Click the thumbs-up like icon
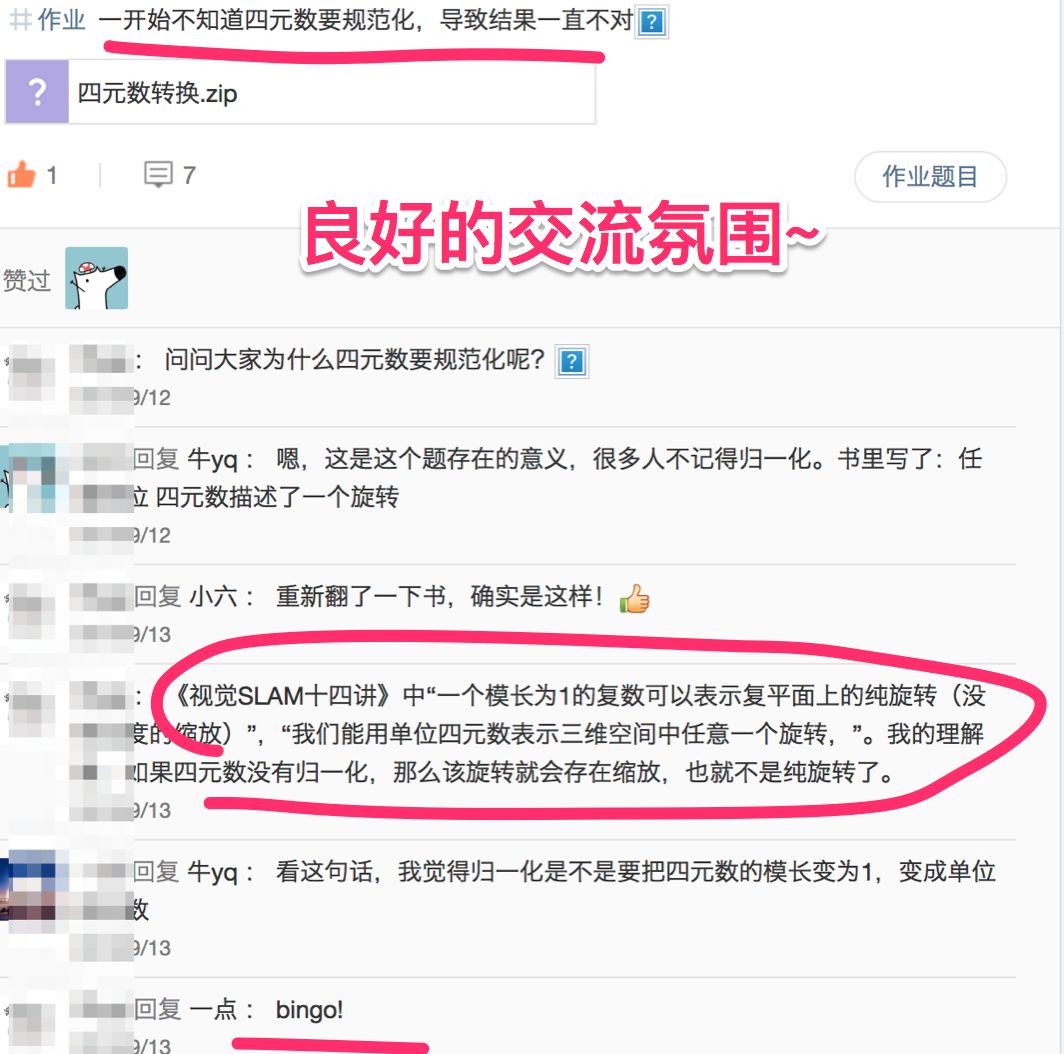Image resolution: width=1064 pixels, height=1054 pixels. point(21,174)
